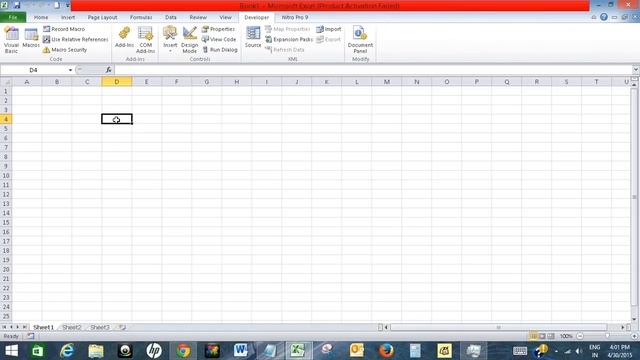Switch to Sheet2 tab
Viewport: 640px width, 360px height.
pos(72,327)
